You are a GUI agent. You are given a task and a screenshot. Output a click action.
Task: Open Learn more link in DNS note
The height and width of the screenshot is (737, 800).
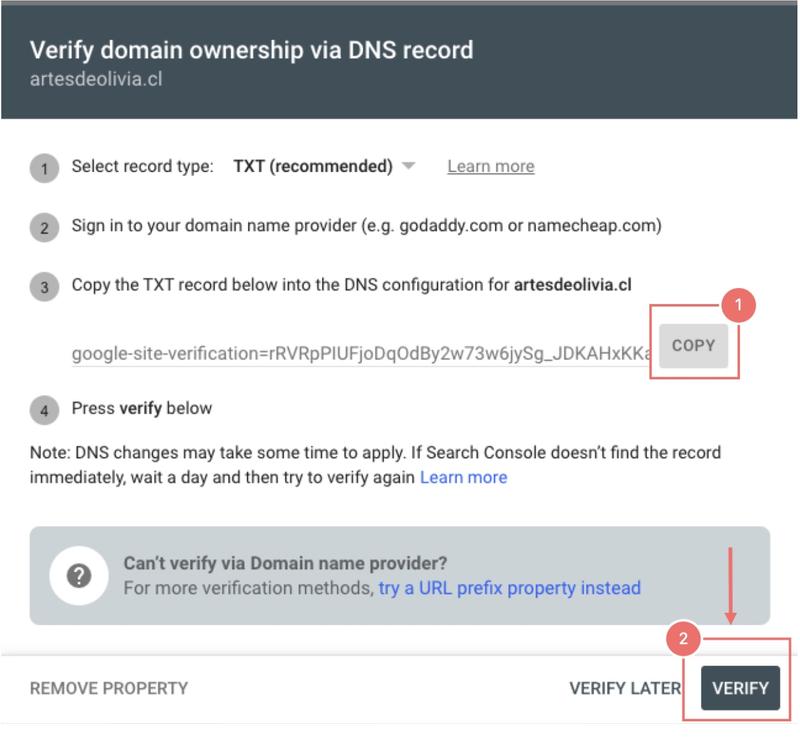tap(463, 477)
